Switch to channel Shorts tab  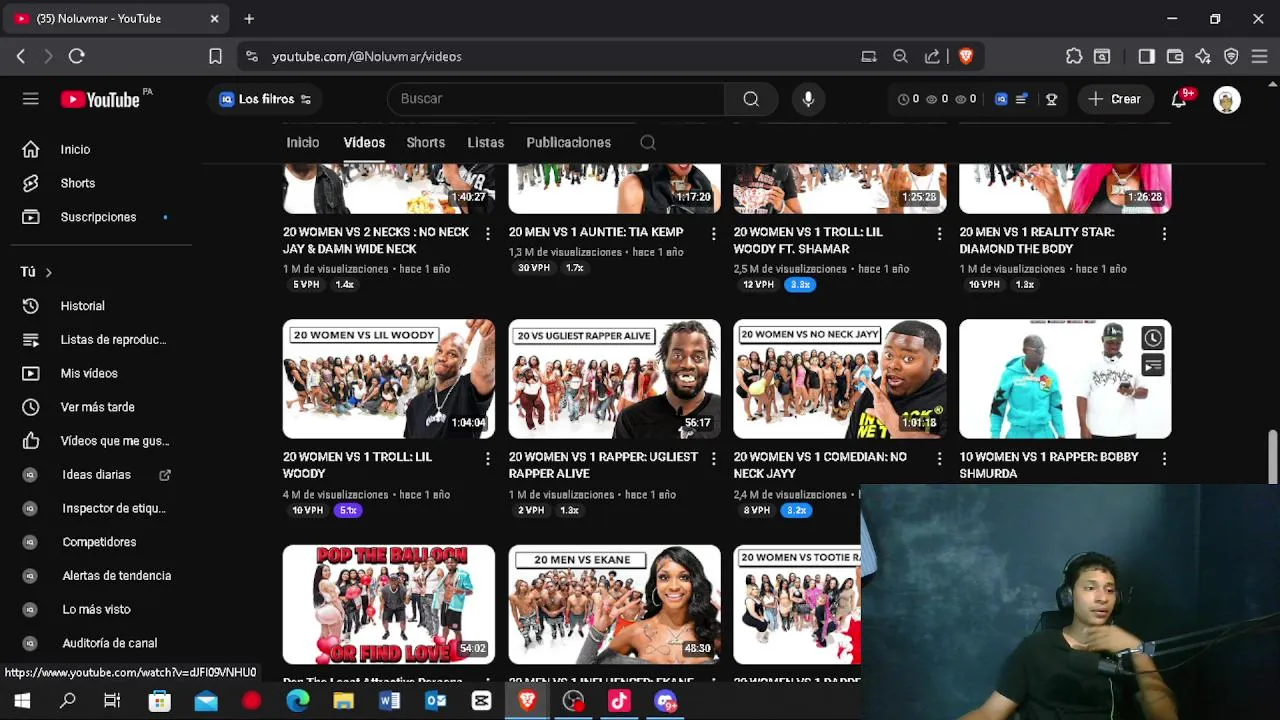pyautogui.click(x=425, y=142)
